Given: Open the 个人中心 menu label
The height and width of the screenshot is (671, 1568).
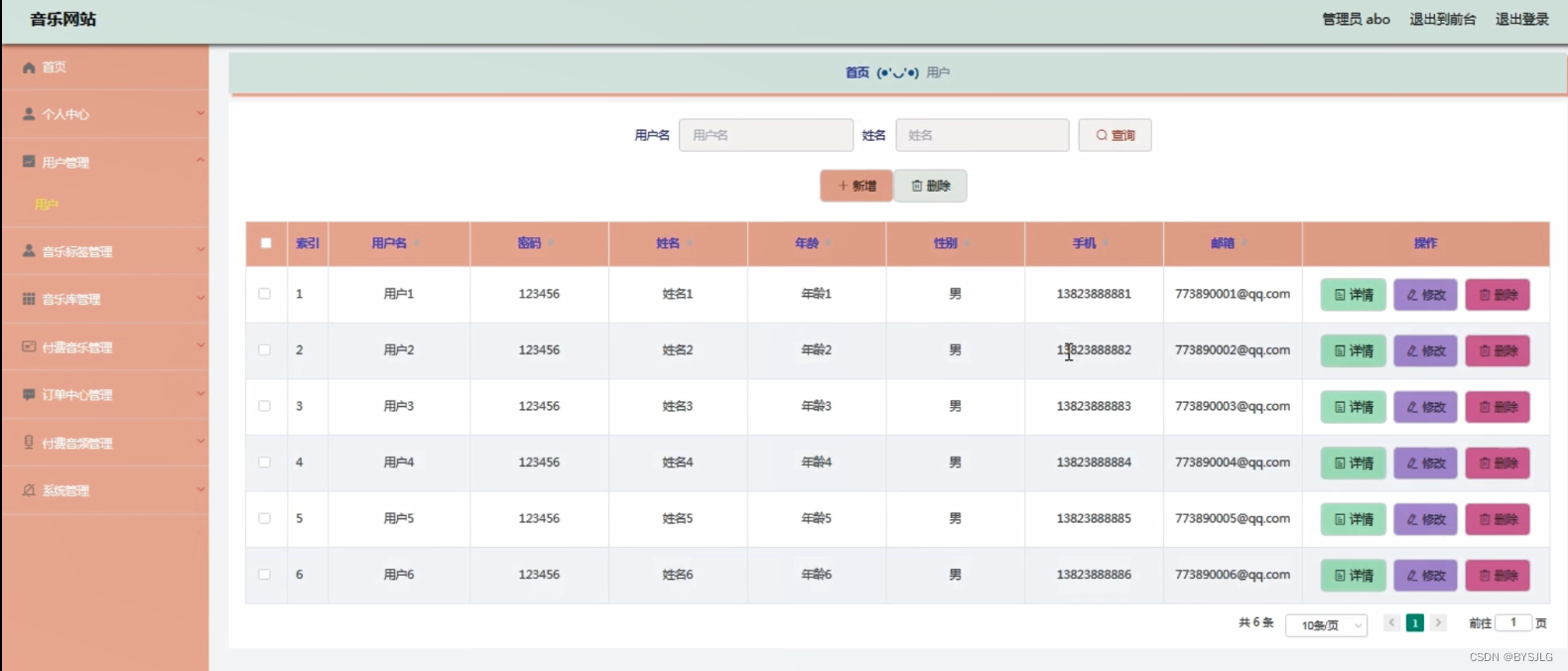Looking at the screenshot, I should coord(65,115).
